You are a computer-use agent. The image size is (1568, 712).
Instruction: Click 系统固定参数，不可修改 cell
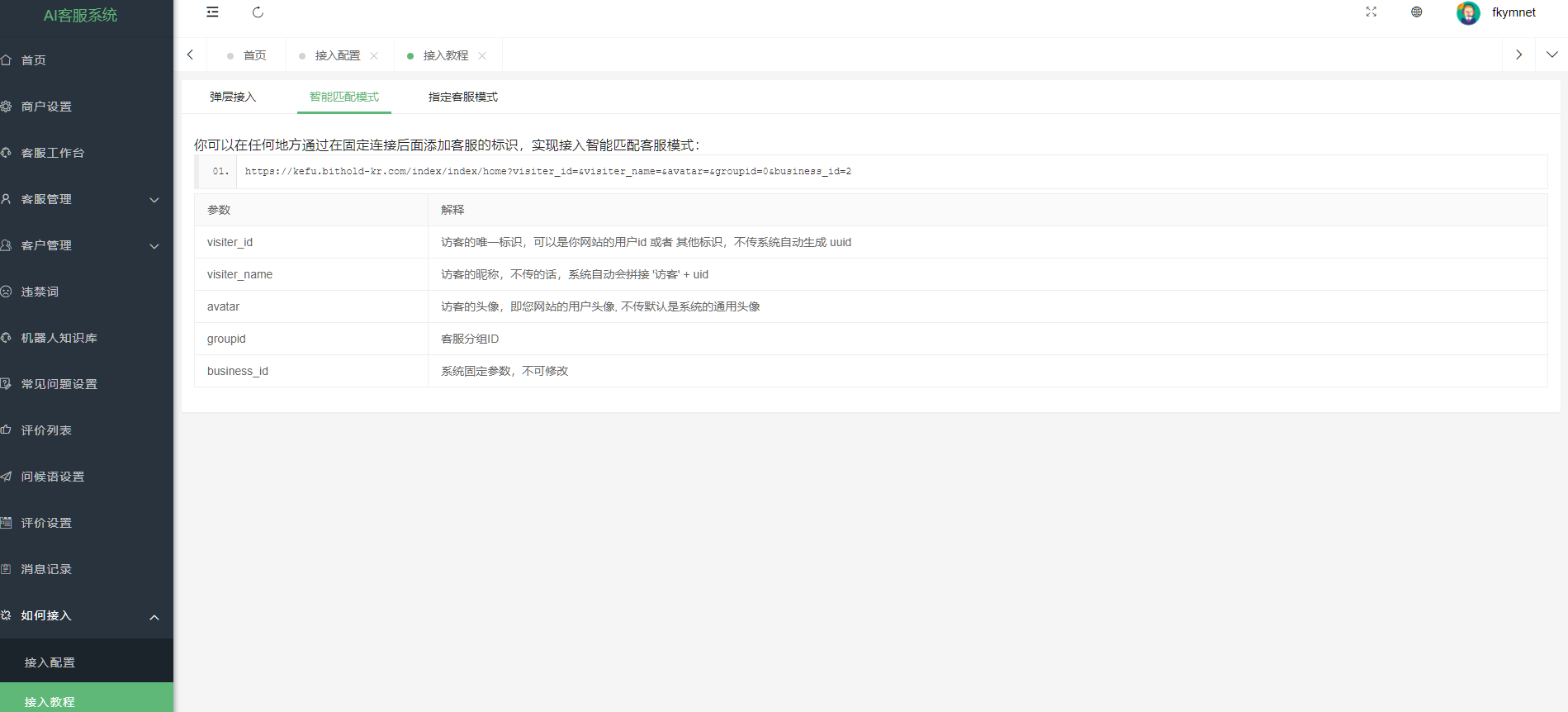tap(988, 371)
